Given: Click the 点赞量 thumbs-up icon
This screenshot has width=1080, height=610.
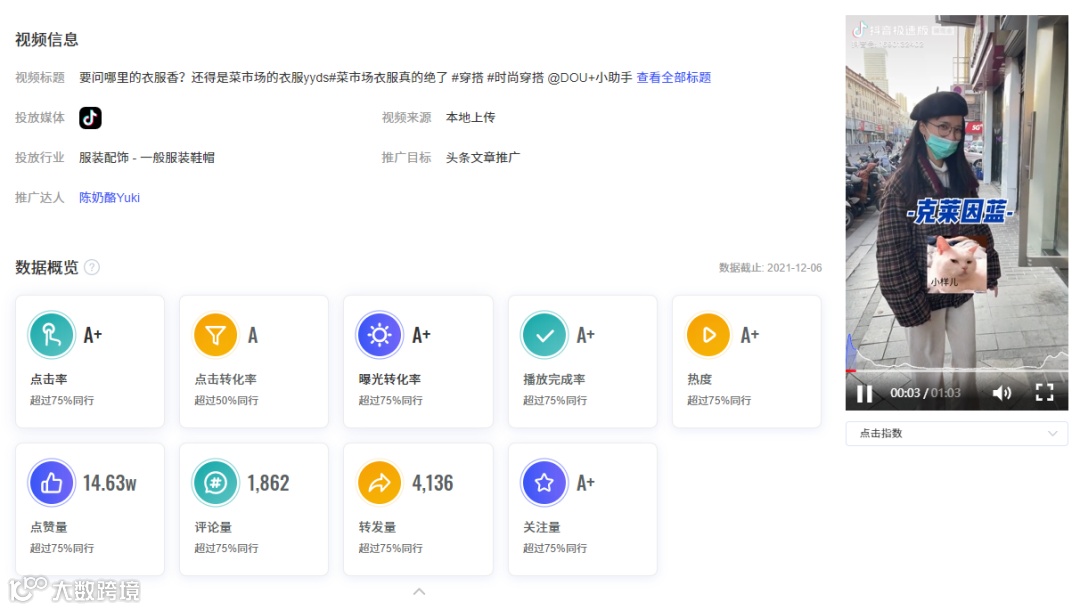Looking at the screenshot, I should coord(51,482).
